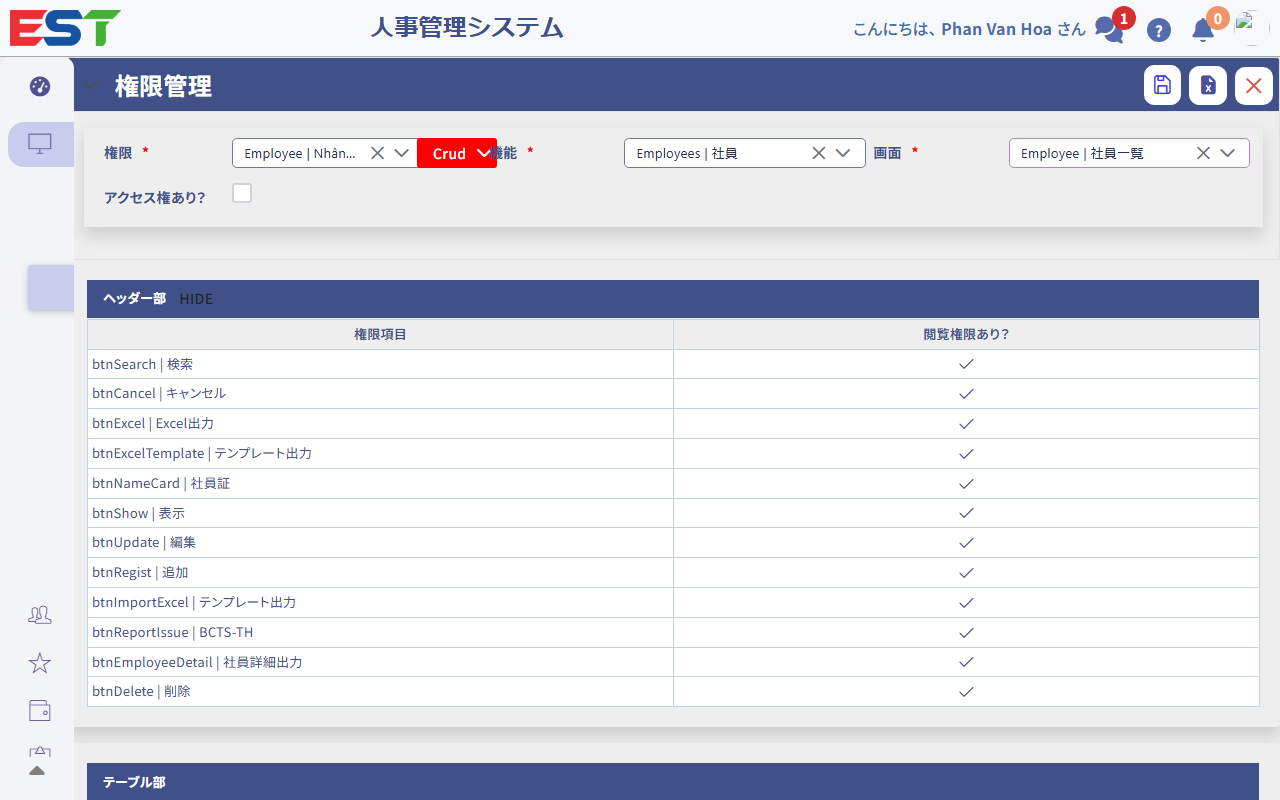Click the 閲覧権限あり? column header
The image size is (1280, 800).
click(966, 334)
